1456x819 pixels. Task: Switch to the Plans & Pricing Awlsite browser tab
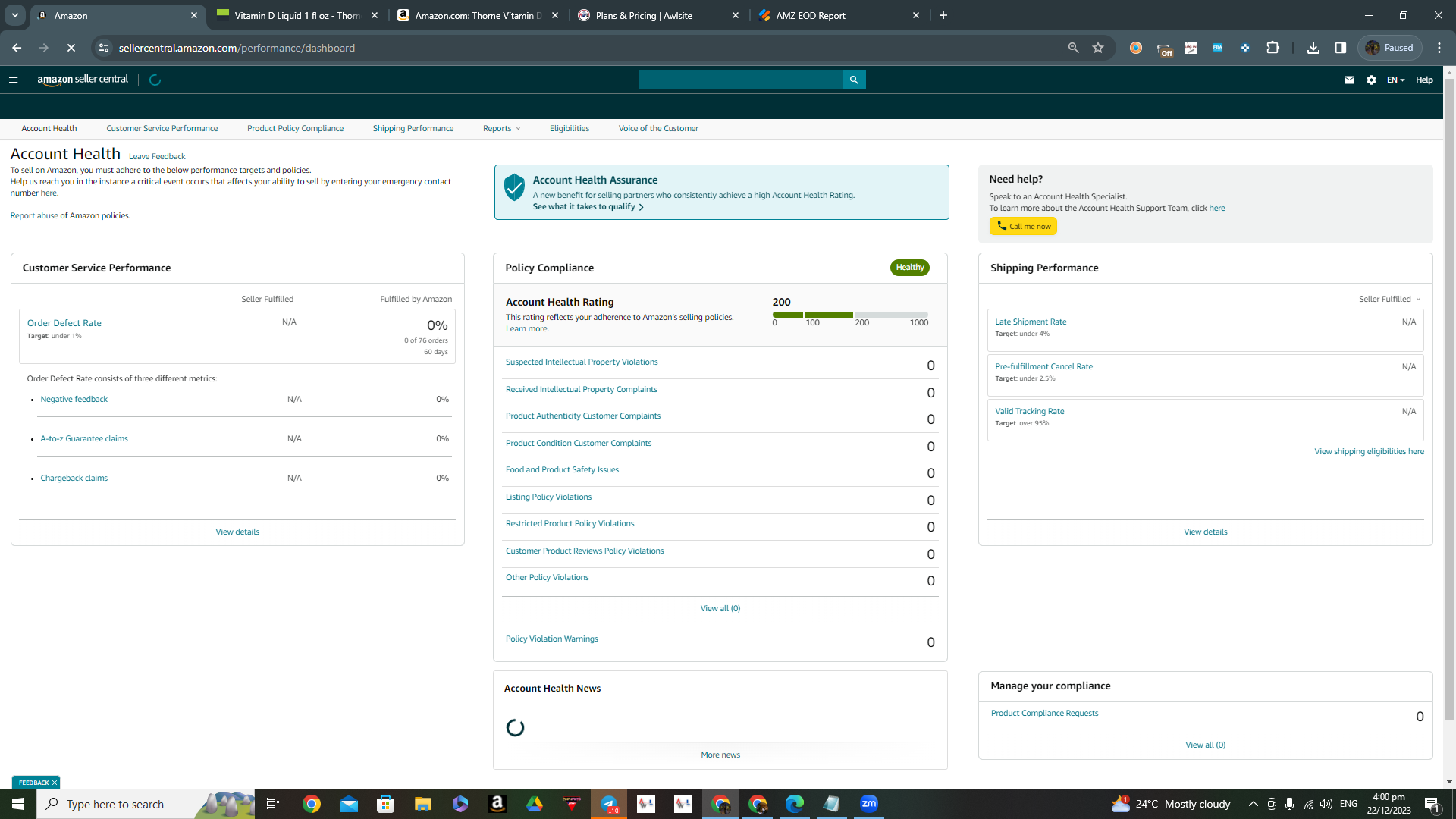659,15
